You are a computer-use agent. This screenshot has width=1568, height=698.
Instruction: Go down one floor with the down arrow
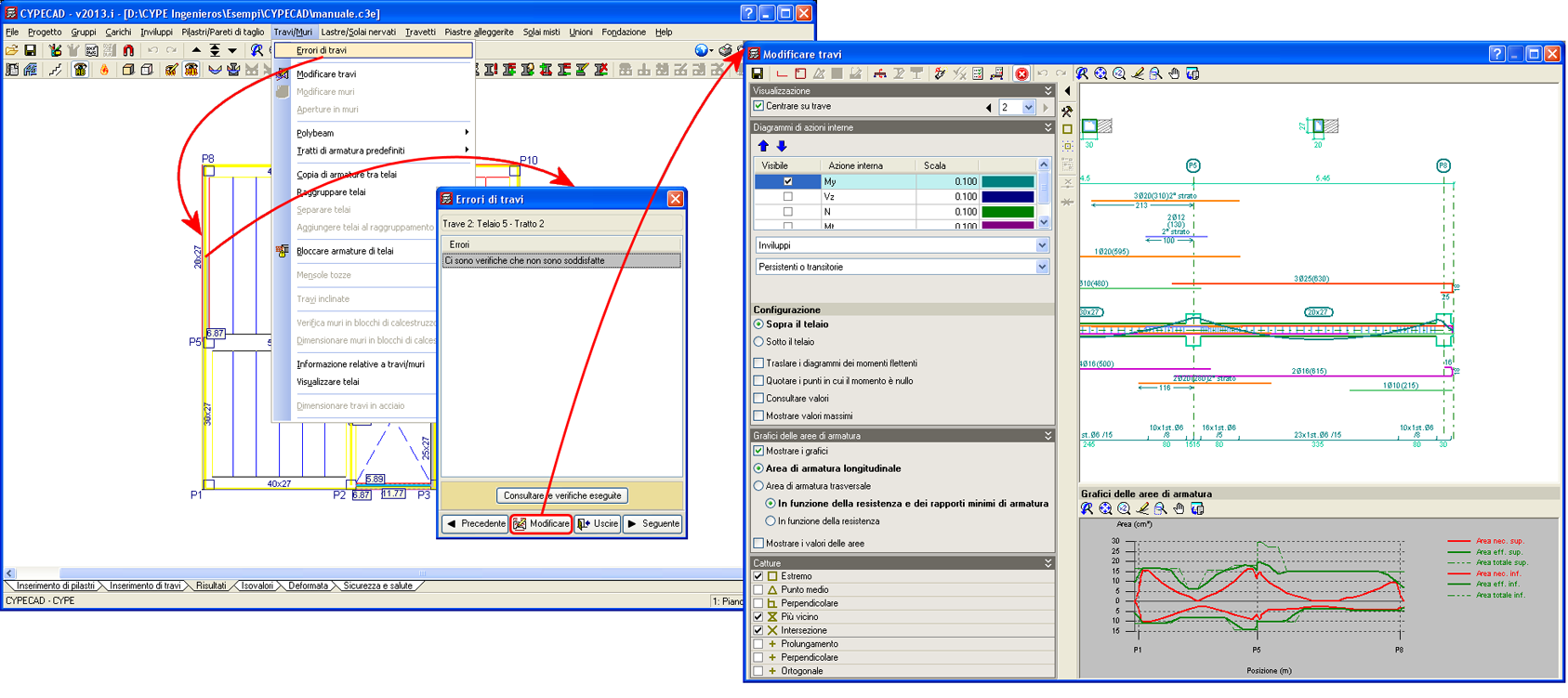click(x=232, y=50)
